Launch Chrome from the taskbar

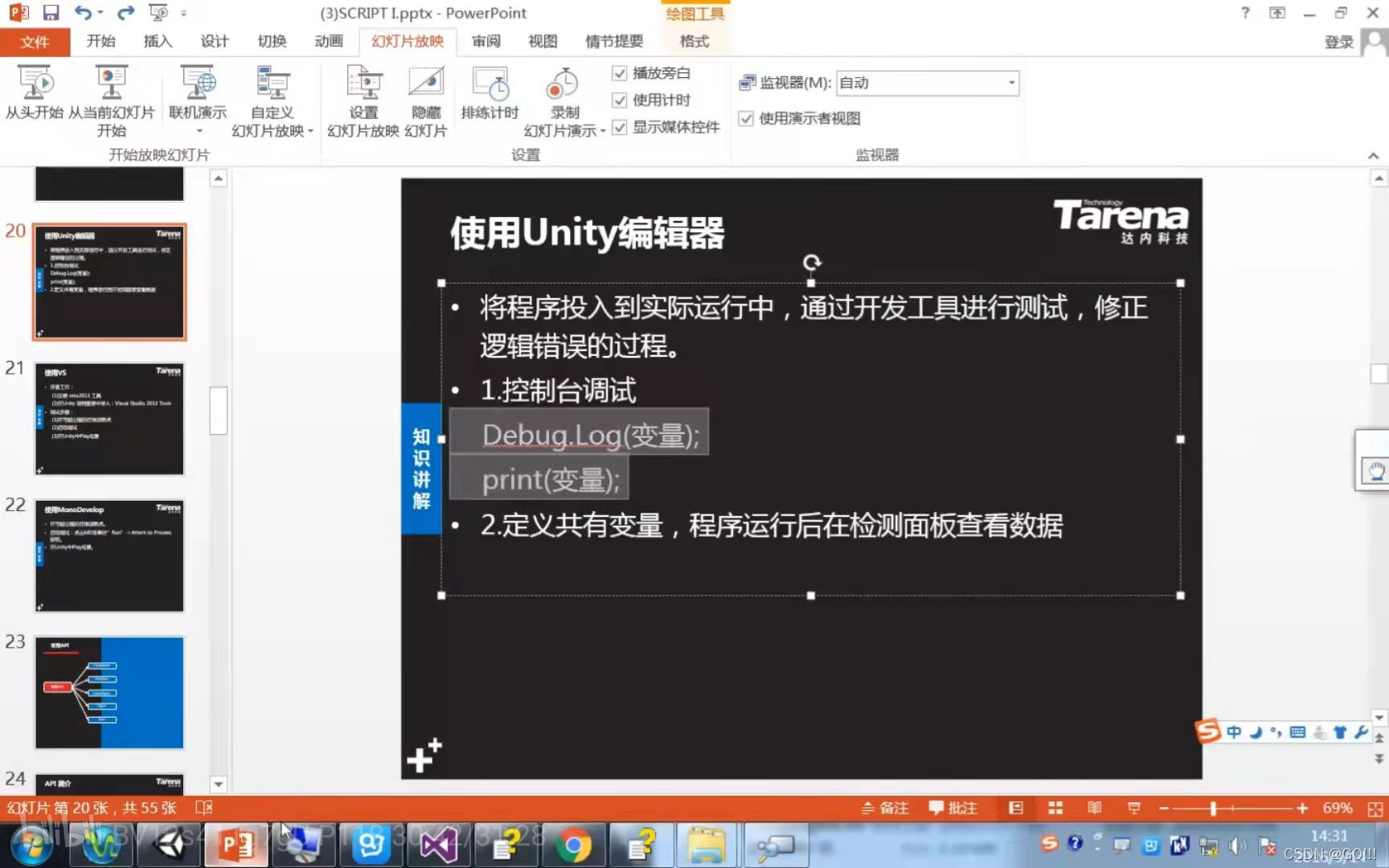574,845
